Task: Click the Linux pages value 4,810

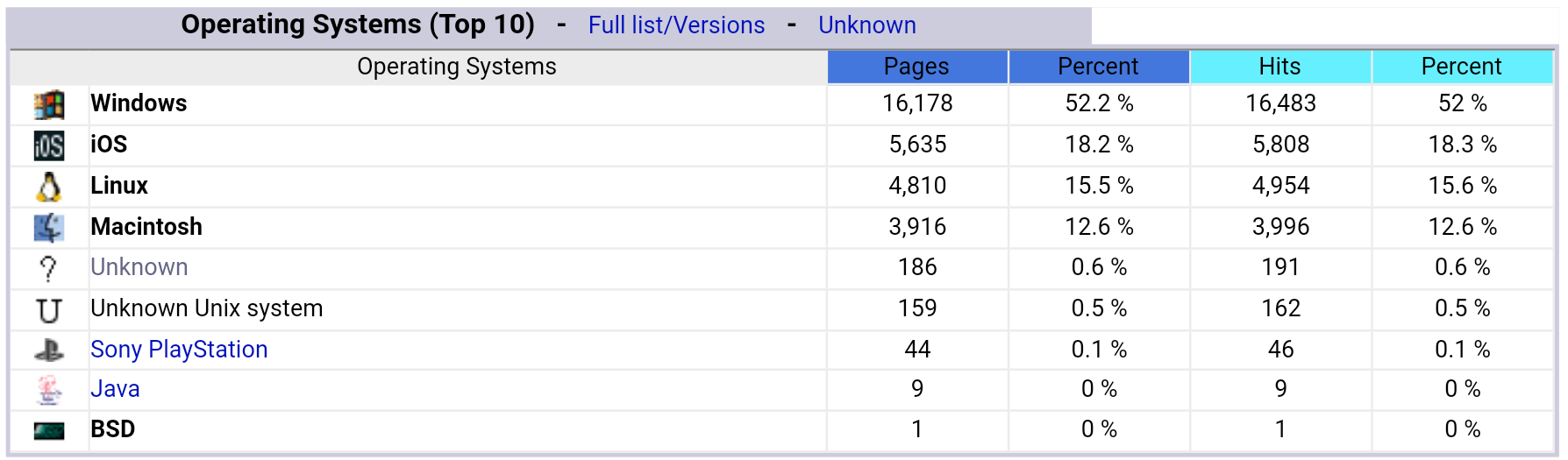Action: (x=917, y=186)
